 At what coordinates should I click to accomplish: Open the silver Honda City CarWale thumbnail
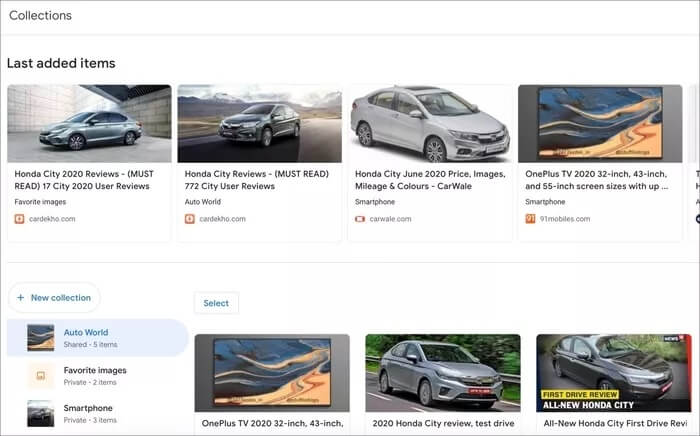(429, 124)
